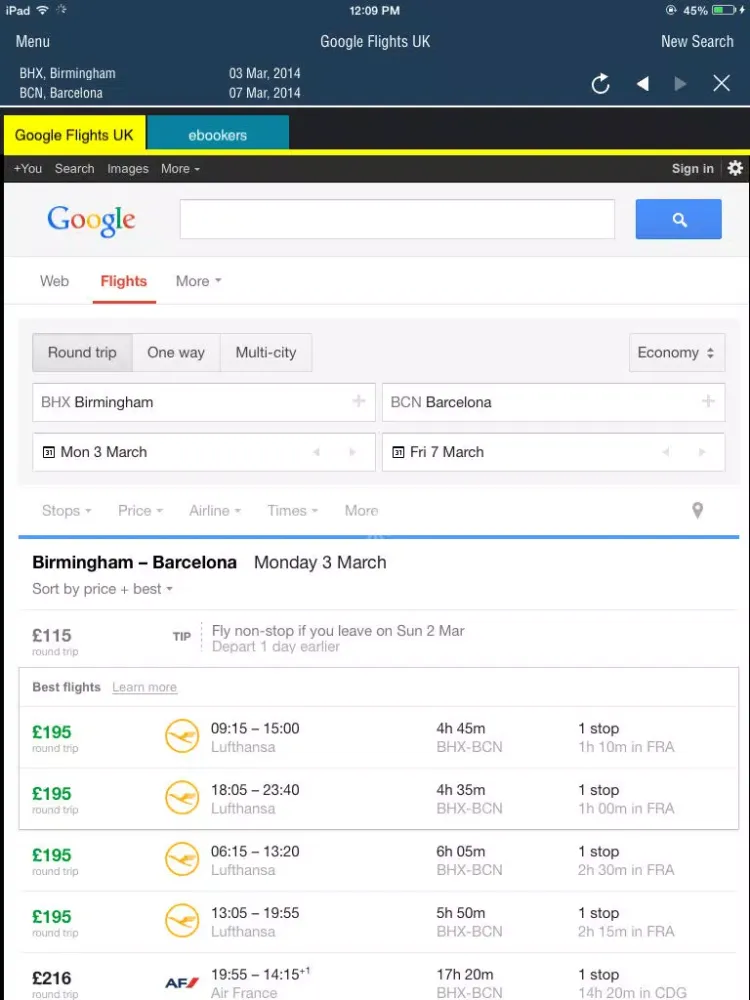Edit the BCN Barcelona destination field
750x1000 pixels.
(554, 402)
